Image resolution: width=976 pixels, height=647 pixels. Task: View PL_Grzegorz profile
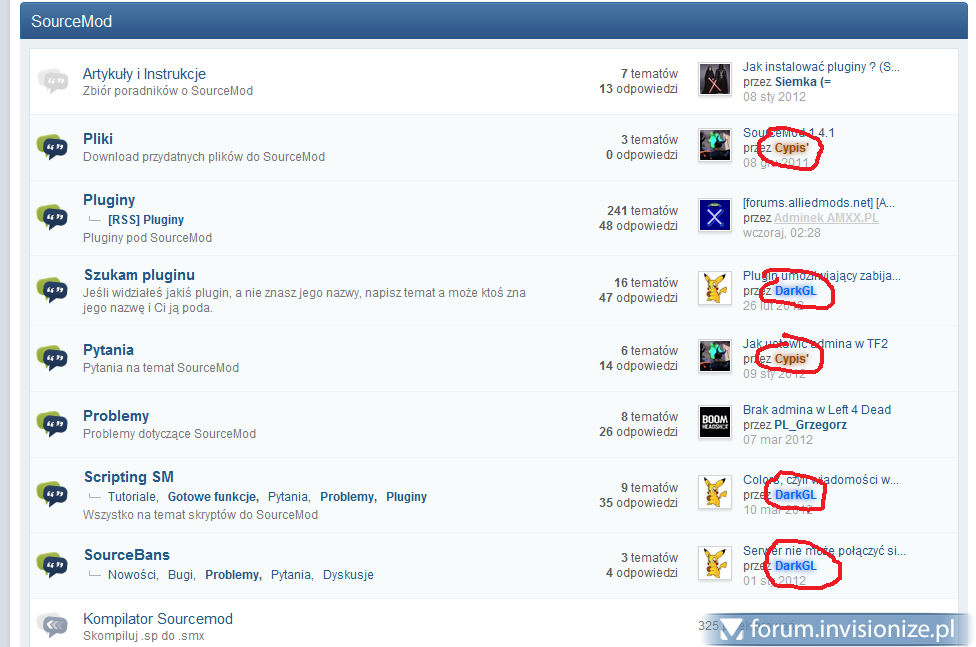pyautogui.click(x=811, y=425)
